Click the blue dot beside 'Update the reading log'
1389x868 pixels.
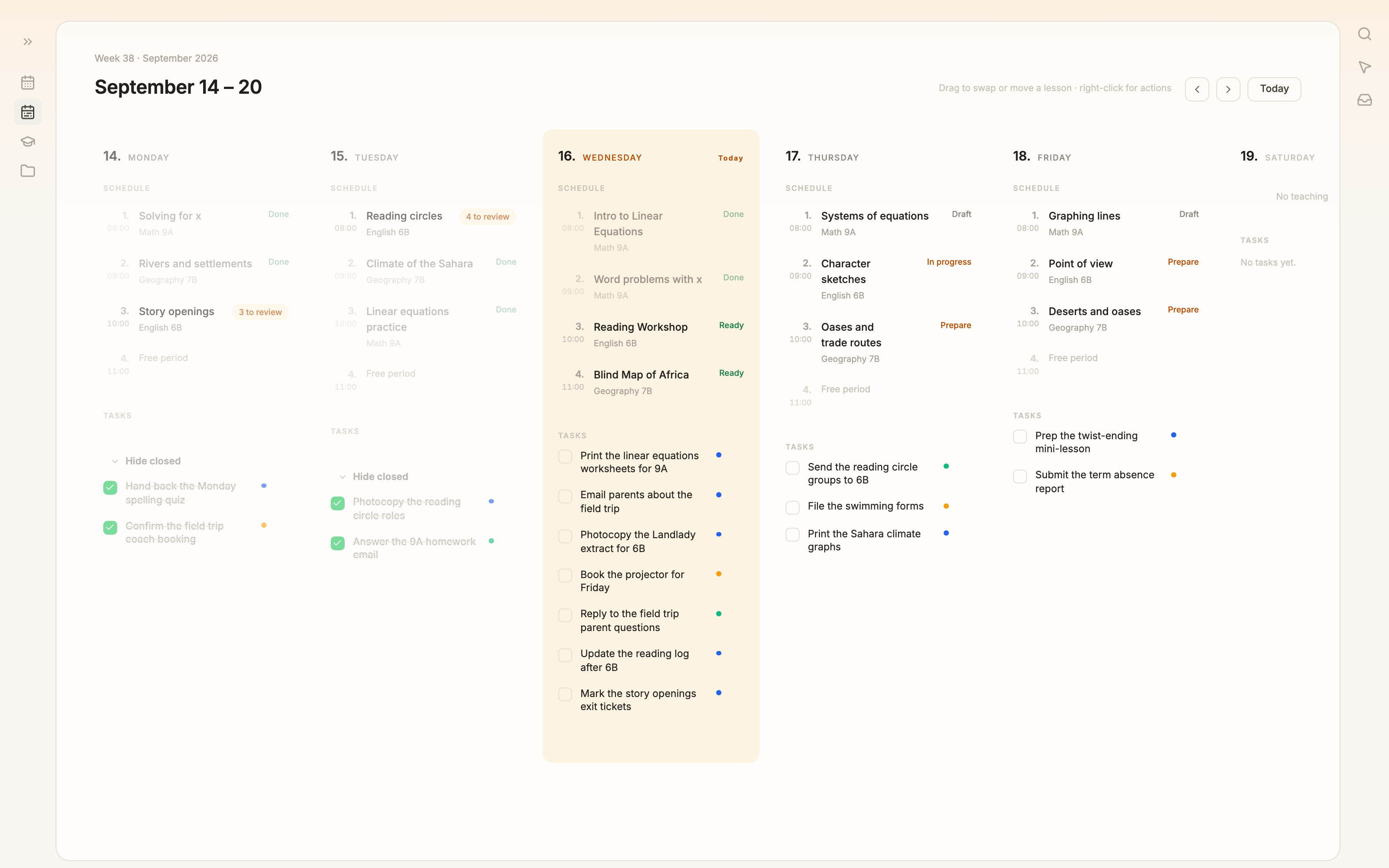coord(718,653)
